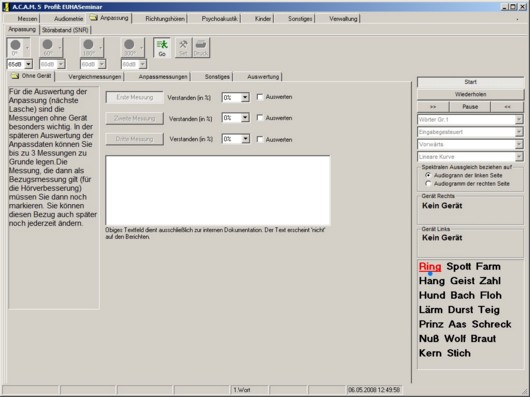
Task: Click Kein Gerät under Gerät Rechts
Action: tap(442, 206)
